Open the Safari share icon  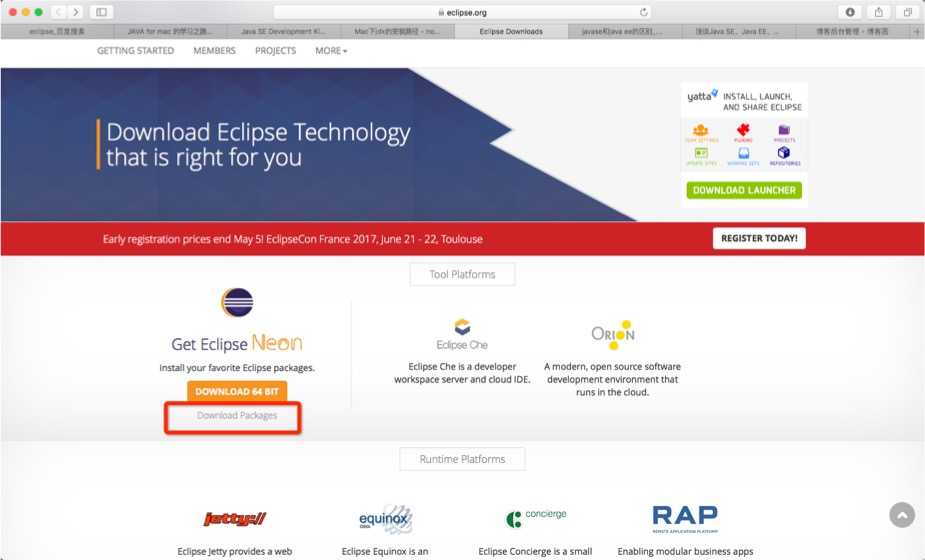click(x=879, y=12)
